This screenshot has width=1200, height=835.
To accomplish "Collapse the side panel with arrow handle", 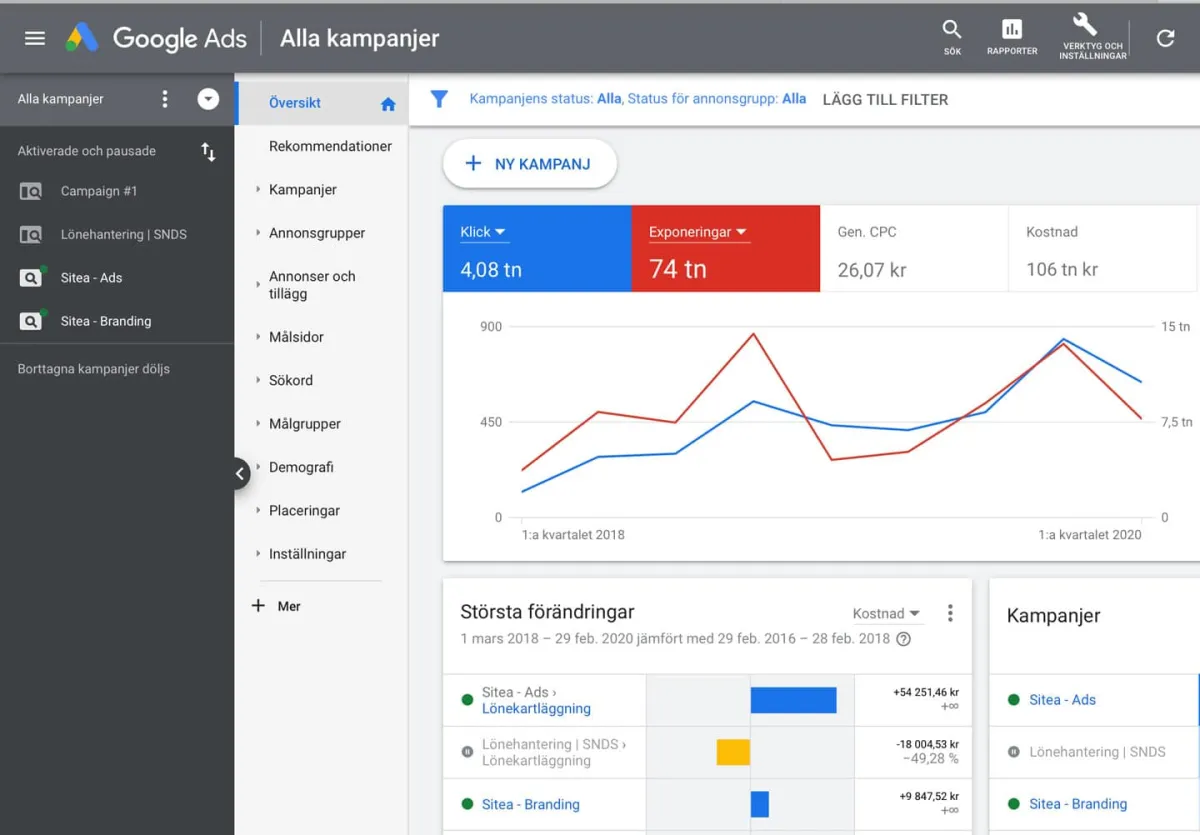I will (x=240, y=474).
